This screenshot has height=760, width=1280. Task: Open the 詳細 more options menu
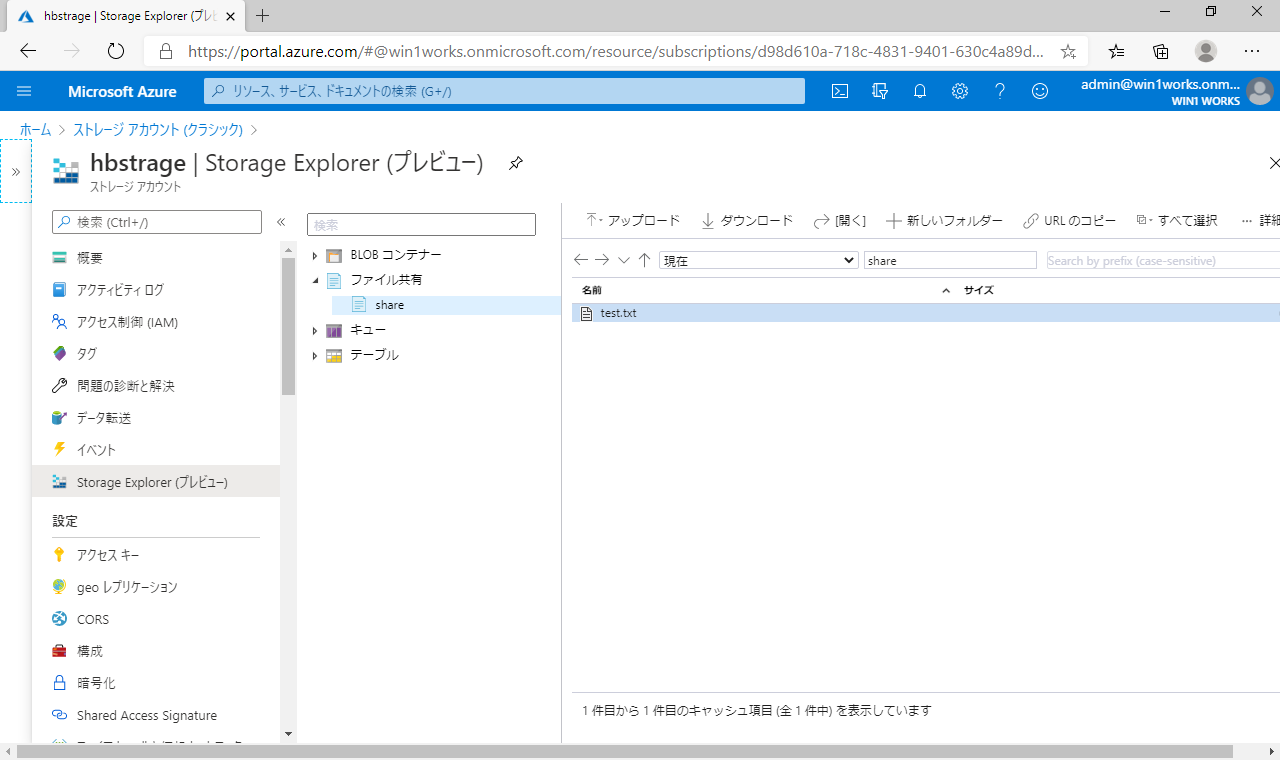click(1259, 221)
